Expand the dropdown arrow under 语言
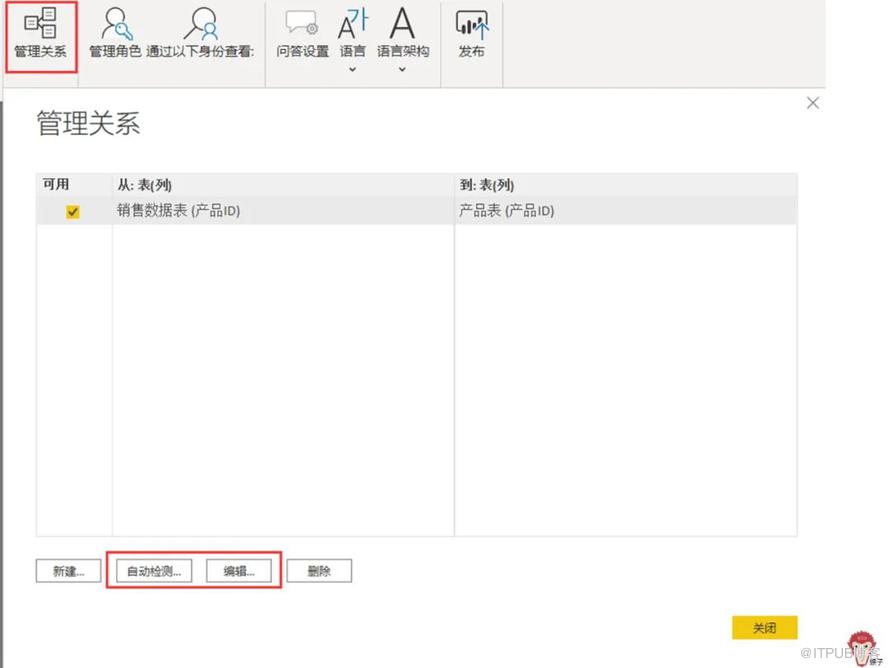 (352, 69)
